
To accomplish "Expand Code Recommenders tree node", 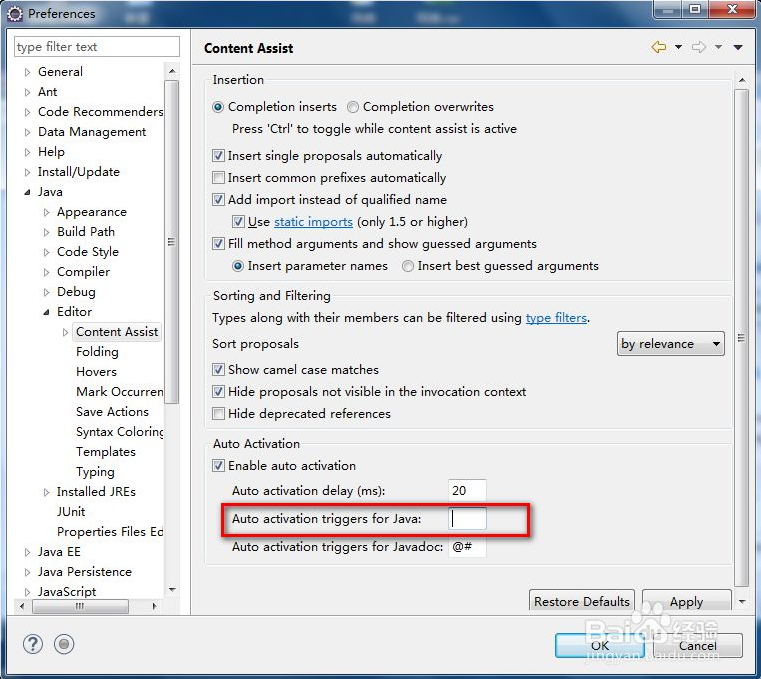I will click(x=27, y=112).
